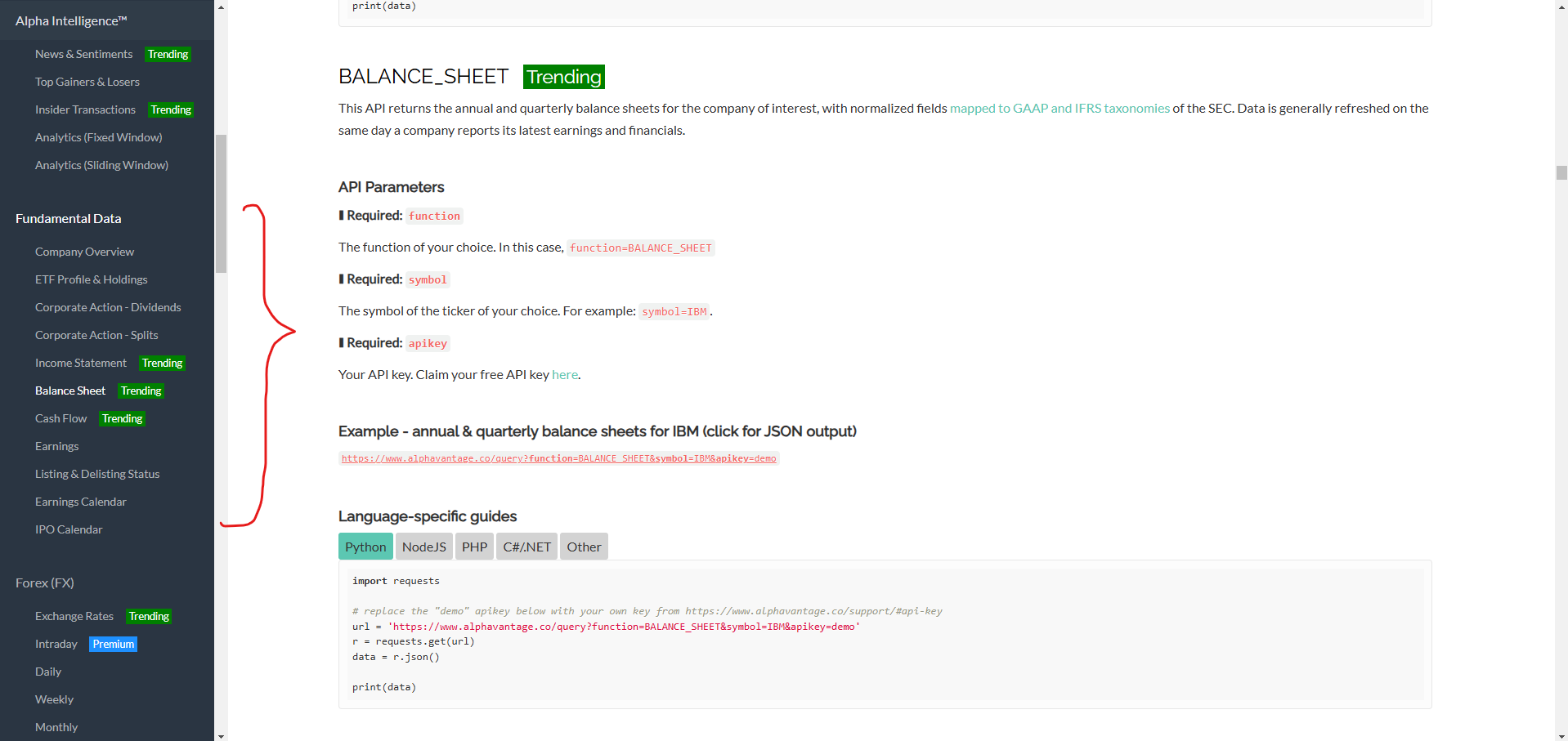Open the NodeJS language guide tab

(x=423, y=547)
